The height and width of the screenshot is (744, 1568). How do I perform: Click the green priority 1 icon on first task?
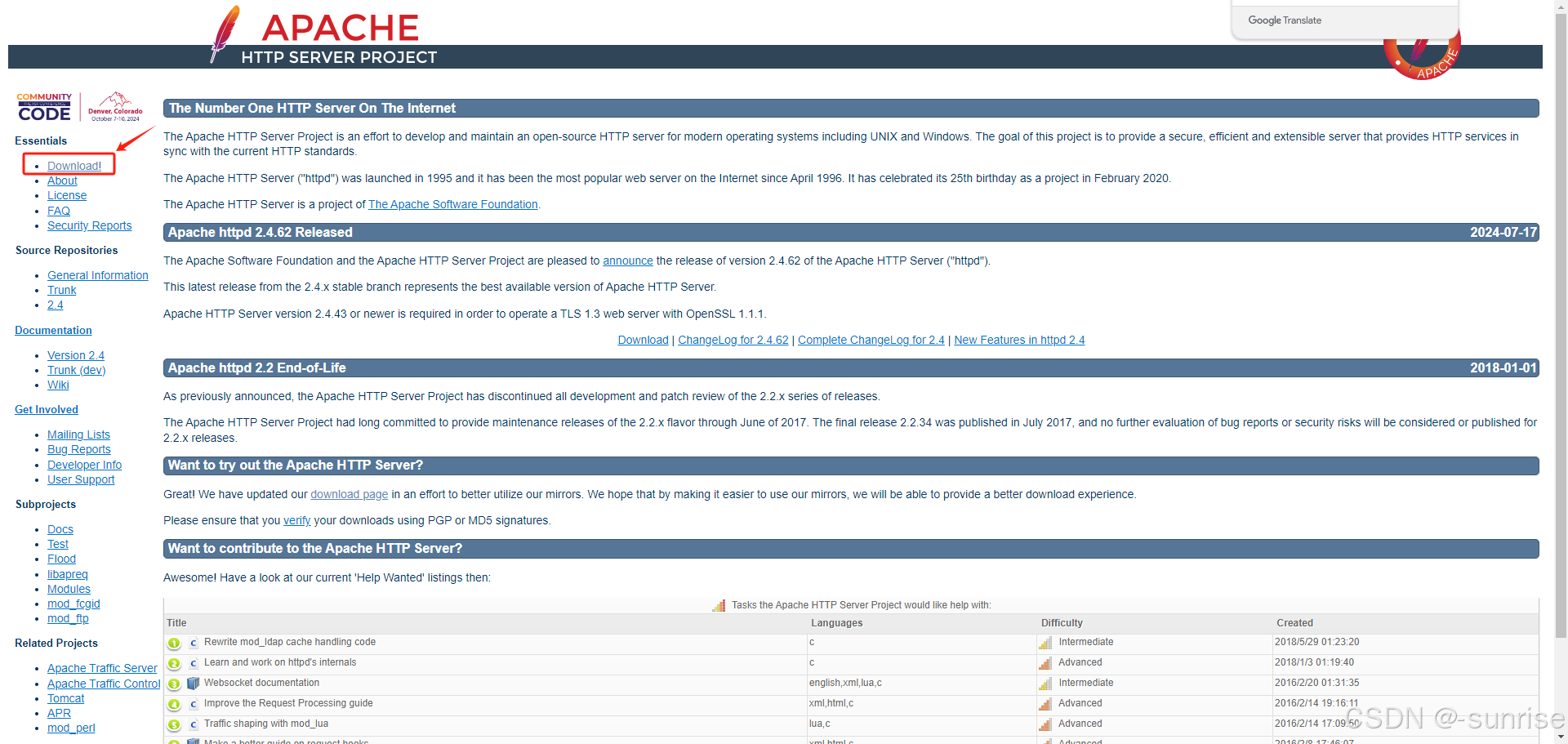(x=173, y=643)
